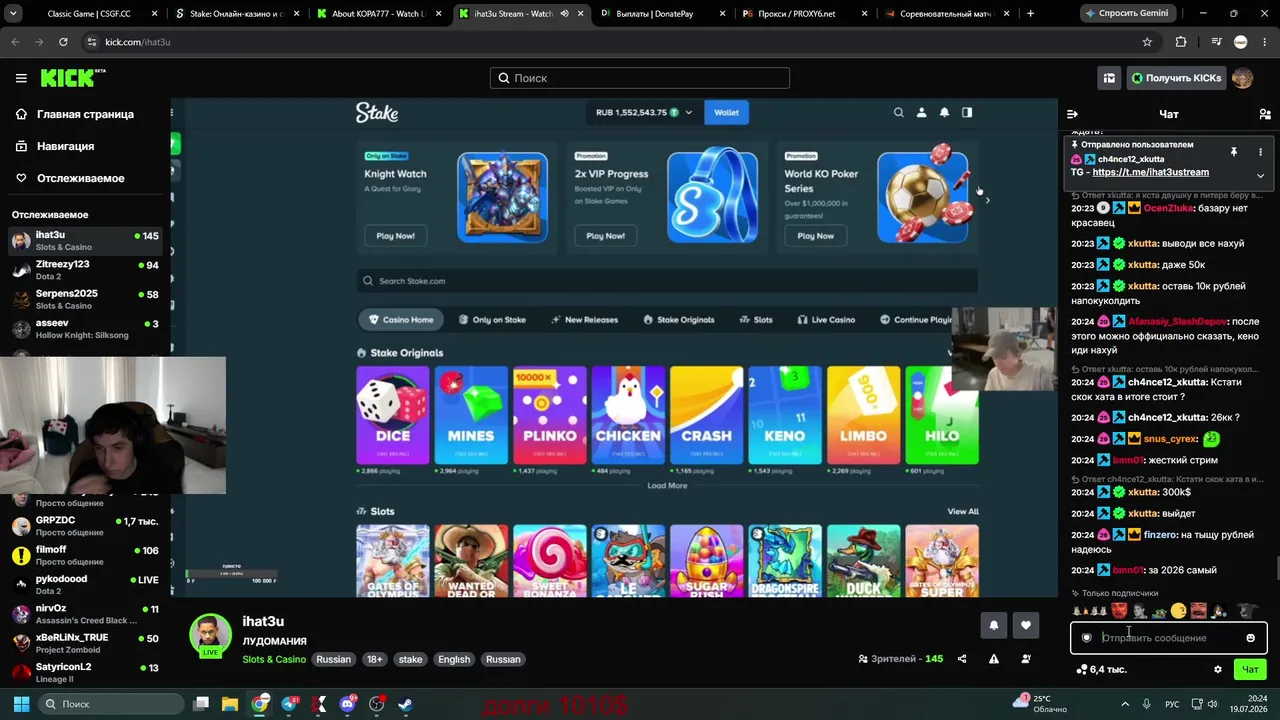
Task: Collapse the chat panel
Action: click(1072, 114)
